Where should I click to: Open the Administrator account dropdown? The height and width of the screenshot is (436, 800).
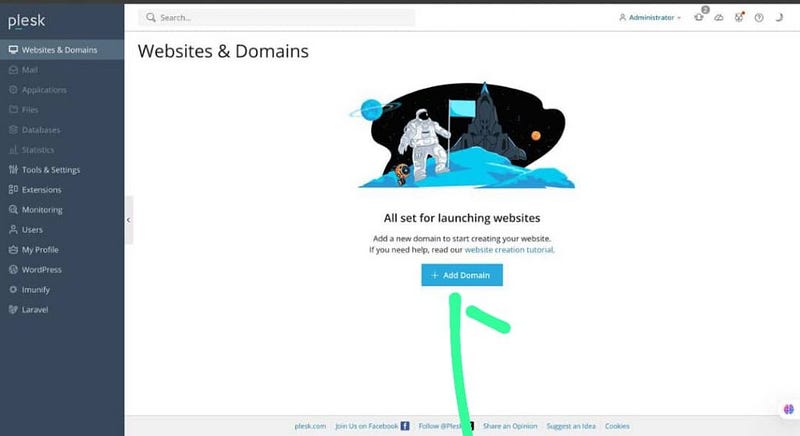(x=650, y=17)
